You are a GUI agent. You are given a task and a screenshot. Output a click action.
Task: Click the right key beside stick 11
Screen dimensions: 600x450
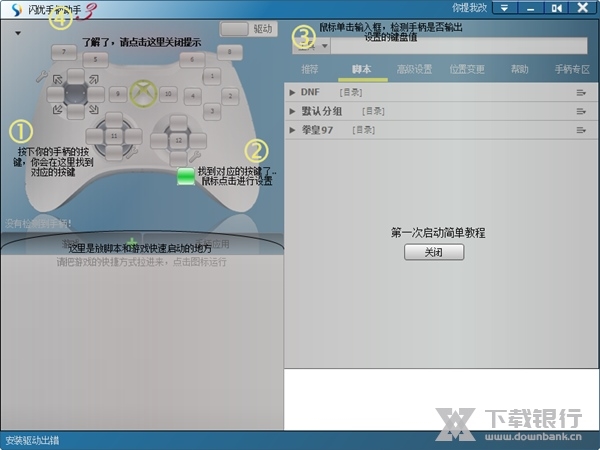tap(134, 136)
